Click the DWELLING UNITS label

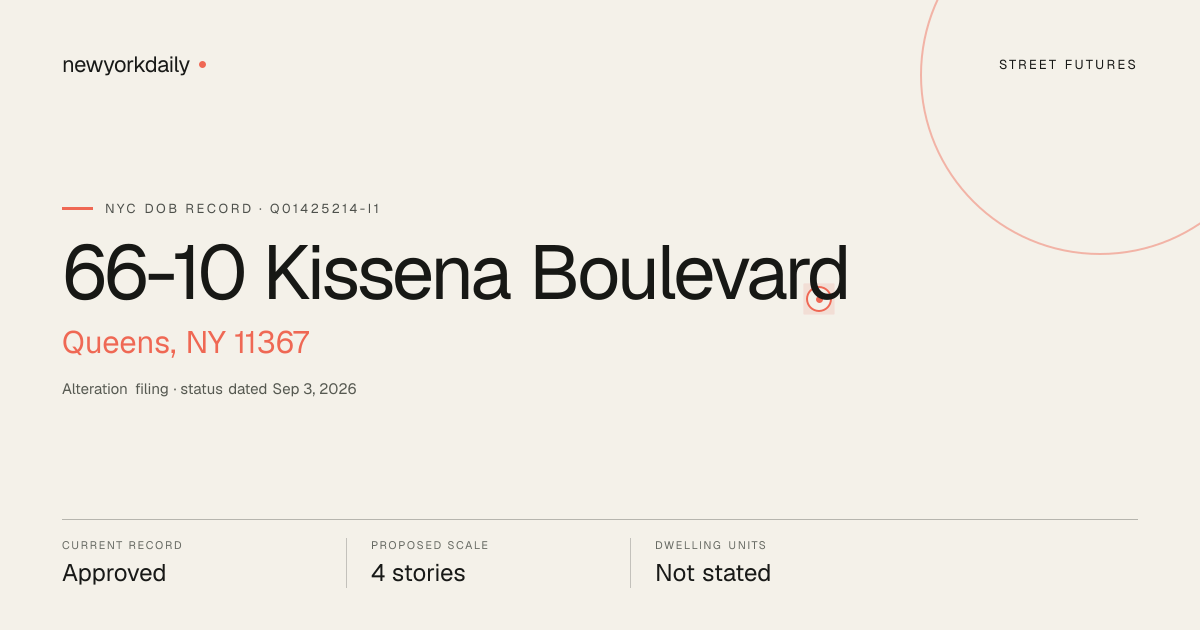711,546
